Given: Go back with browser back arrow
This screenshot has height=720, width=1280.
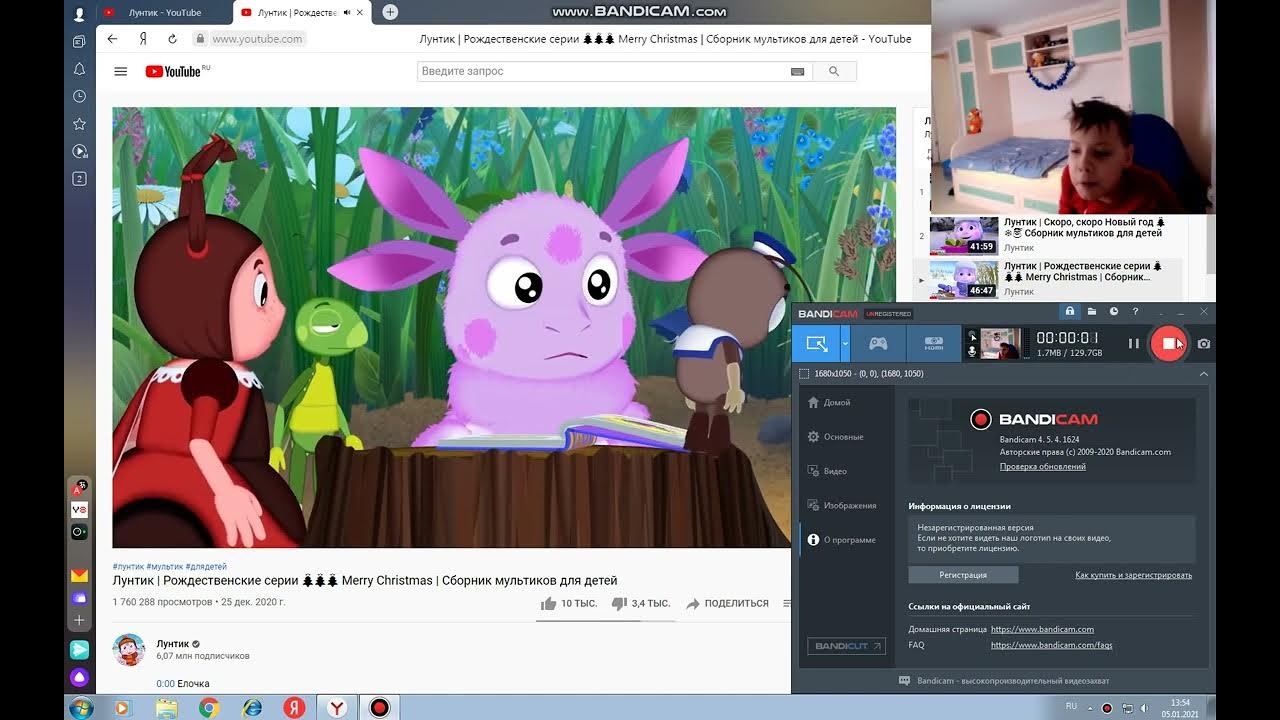Looking at the screenshot, I should pos(112,39).
